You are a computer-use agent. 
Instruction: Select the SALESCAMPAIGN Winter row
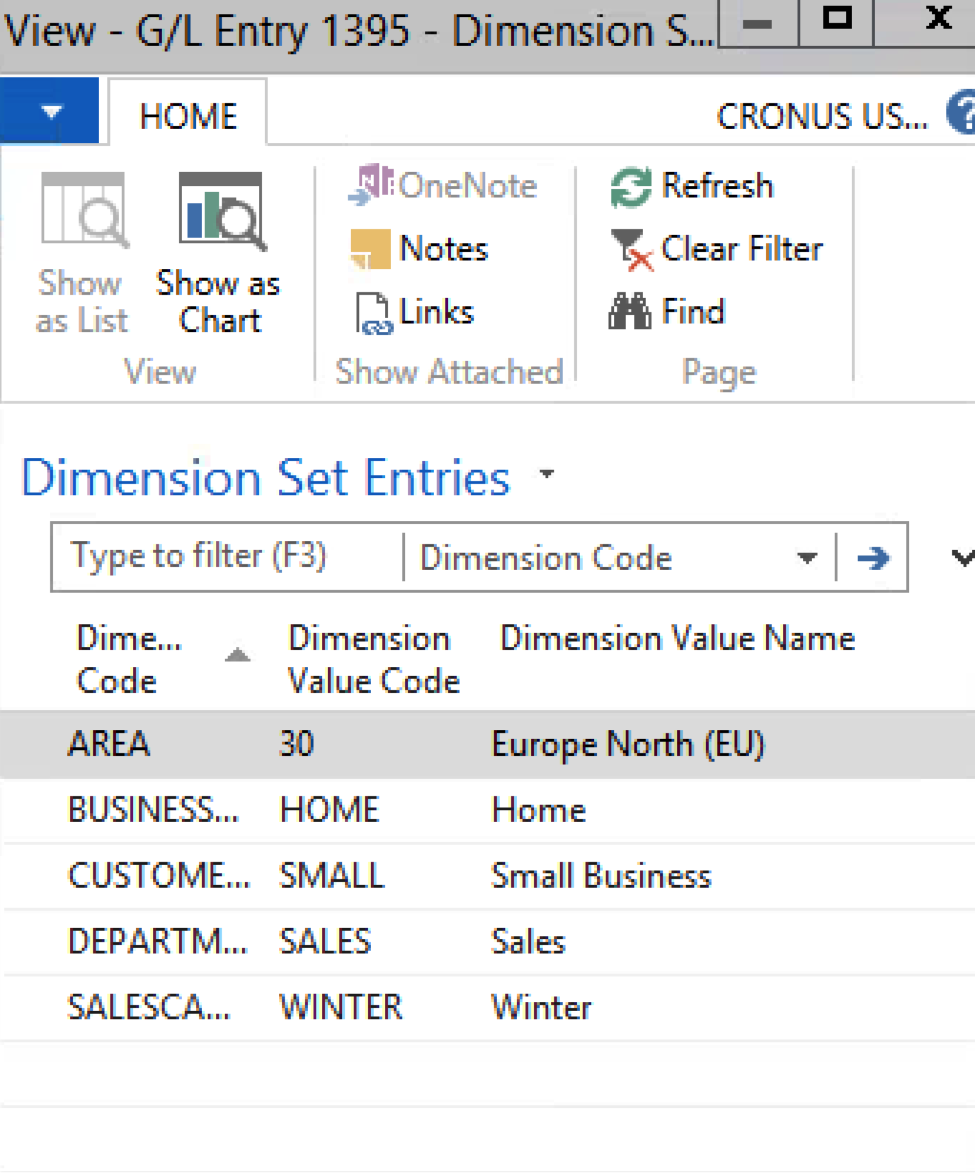click(487, 1007)
